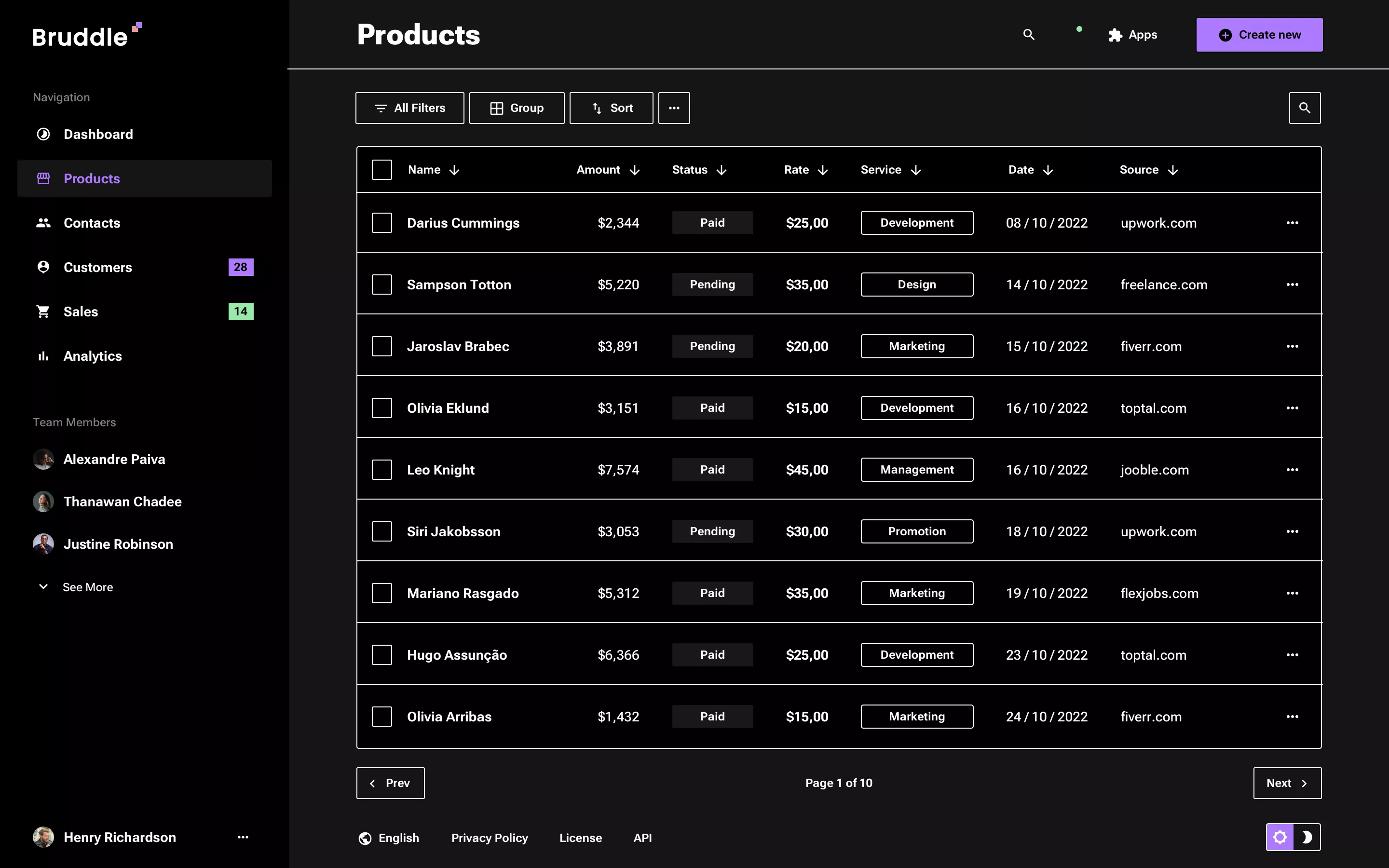Select the checkbox in the table header

coord(382,169)
